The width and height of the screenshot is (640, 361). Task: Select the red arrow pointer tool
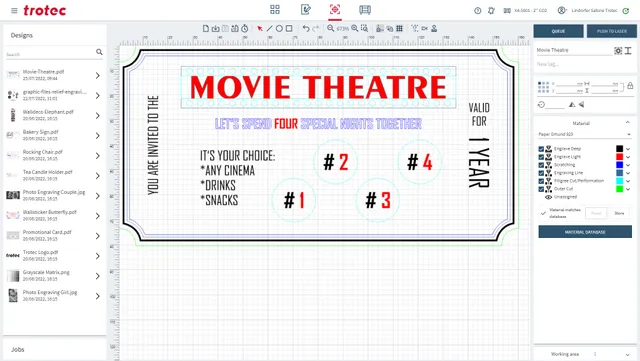click(x=260, y=28)
